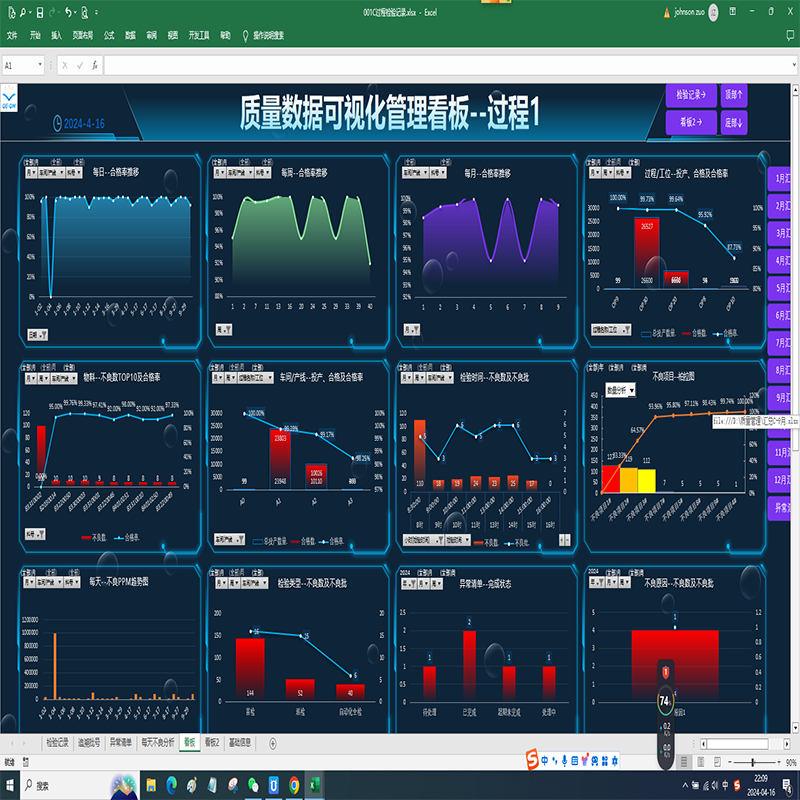Viewport: 800px width, 800px height.
Task: Click the print preview icon in quick access toolbar
Action: click(x=85, y=12)
